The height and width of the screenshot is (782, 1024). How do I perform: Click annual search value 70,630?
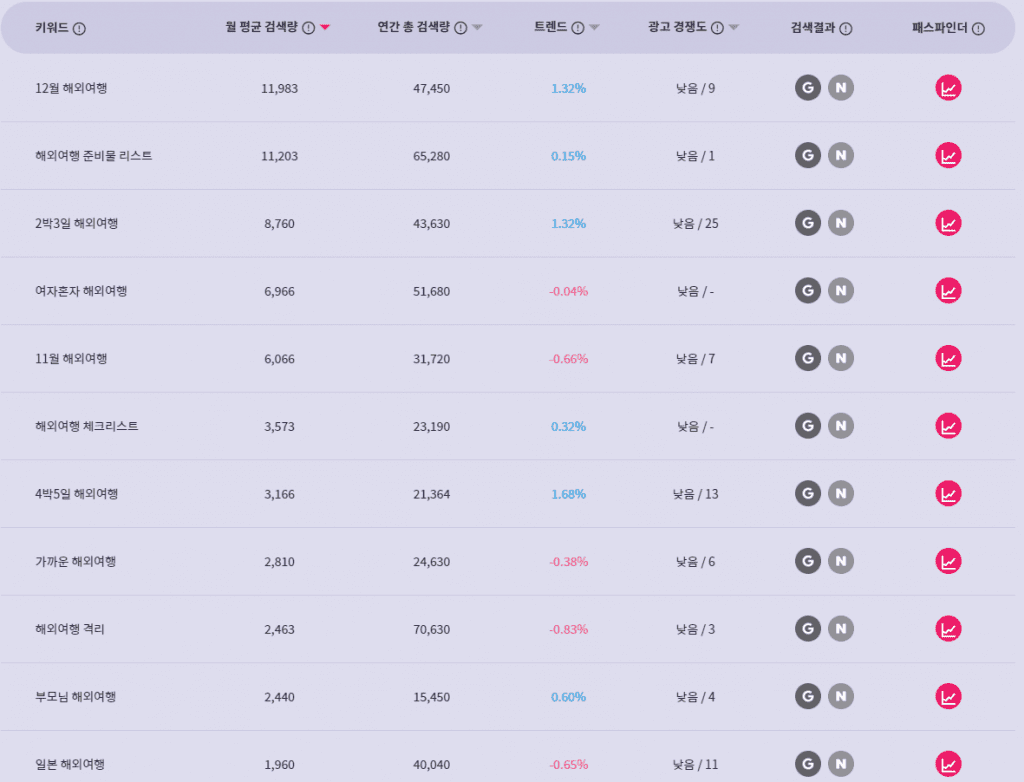point(432,629)
